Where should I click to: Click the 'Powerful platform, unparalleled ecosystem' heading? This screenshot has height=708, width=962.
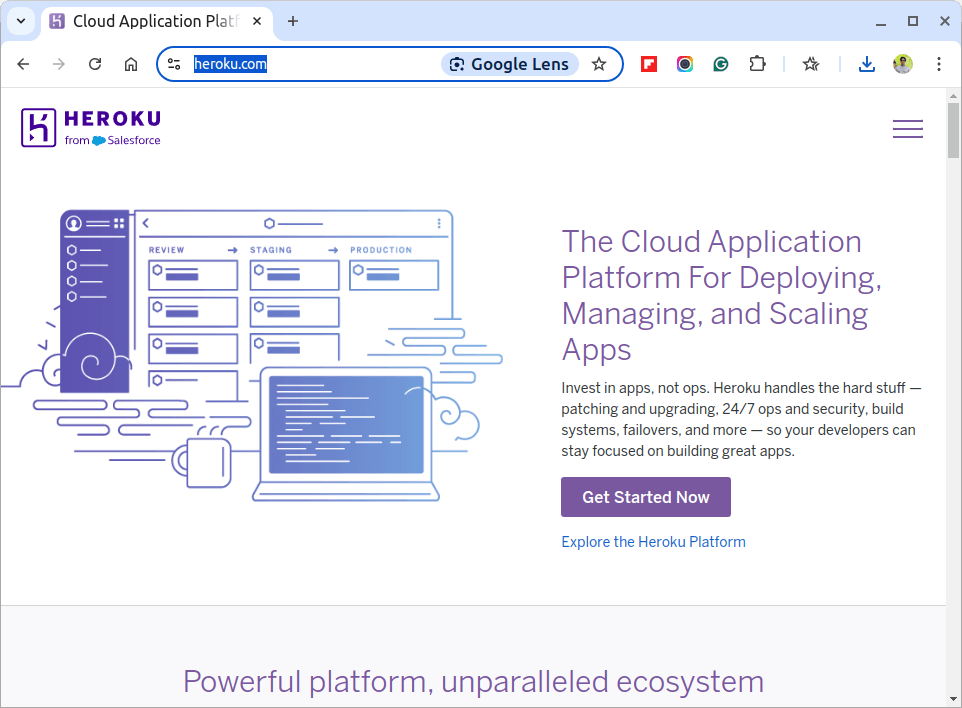474,682
